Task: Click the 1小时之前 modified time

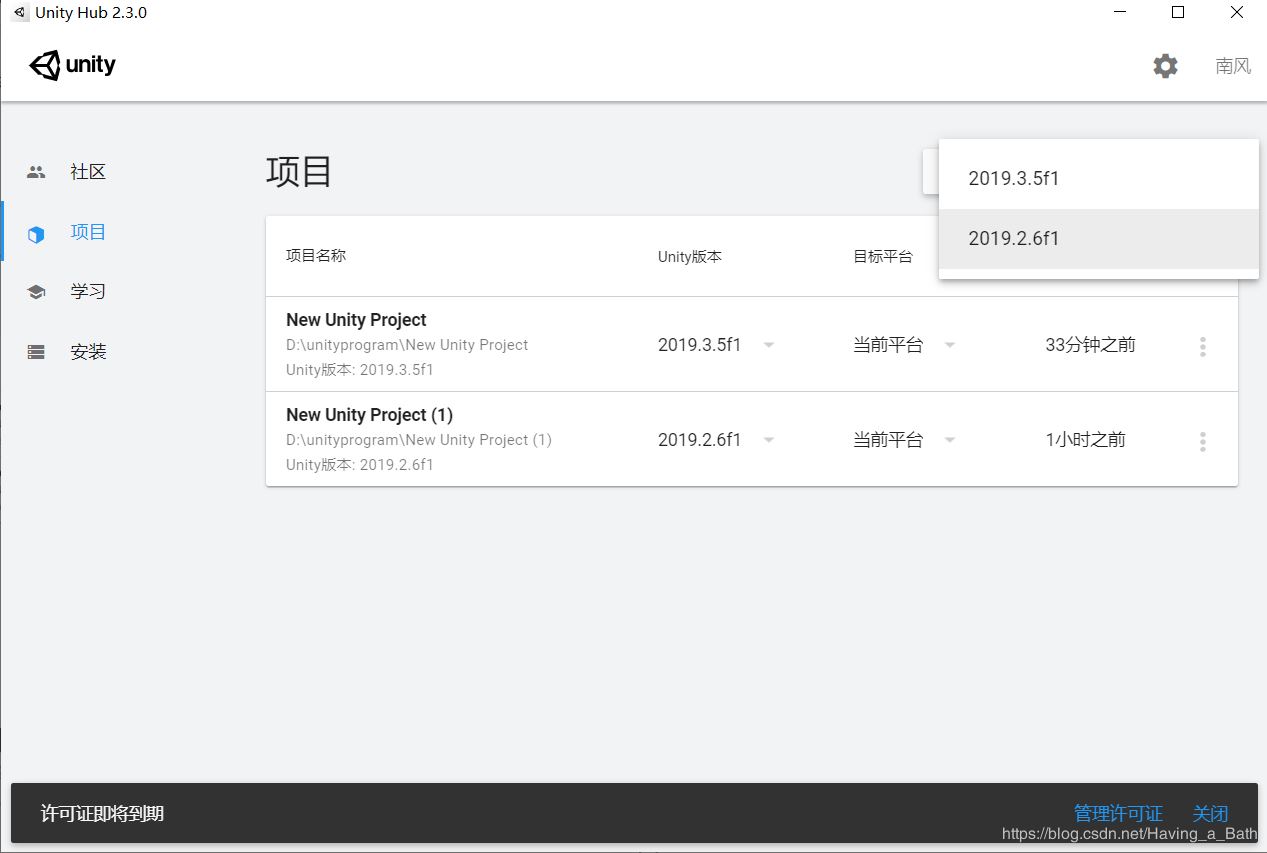Action: click(x=1085, y=440)
